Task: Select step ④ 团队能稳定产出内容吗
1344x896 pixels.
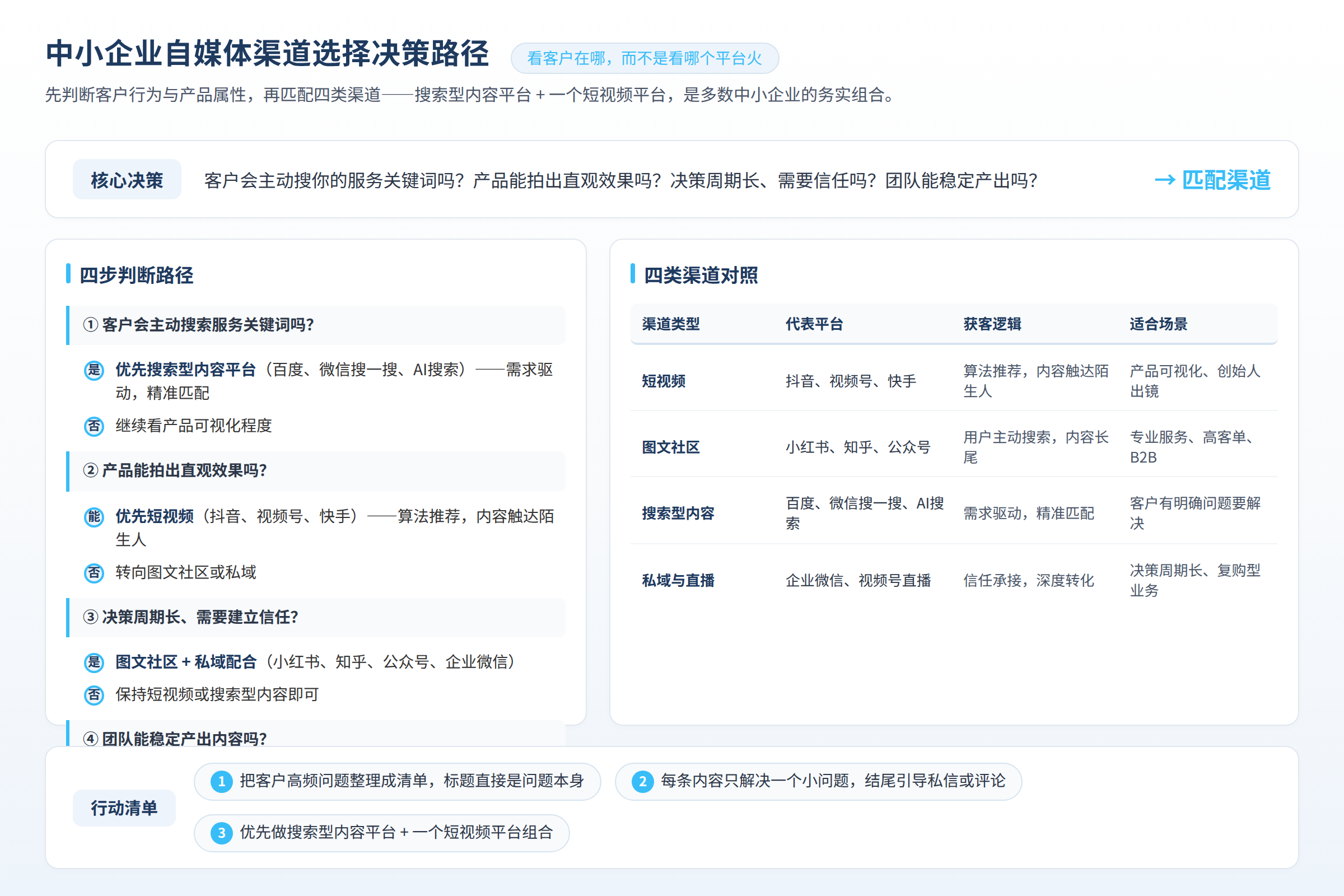Action: (x=316, y=734)
